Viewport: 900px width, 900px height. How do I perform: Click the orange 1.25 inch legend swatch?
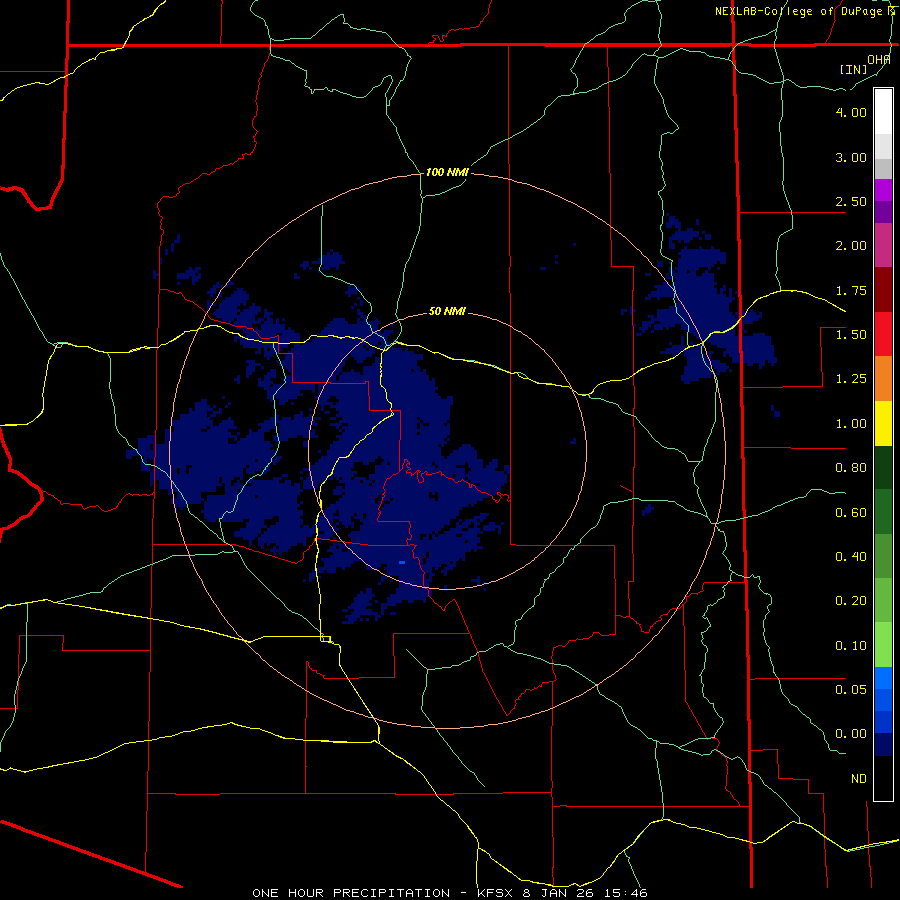point(883,379)
